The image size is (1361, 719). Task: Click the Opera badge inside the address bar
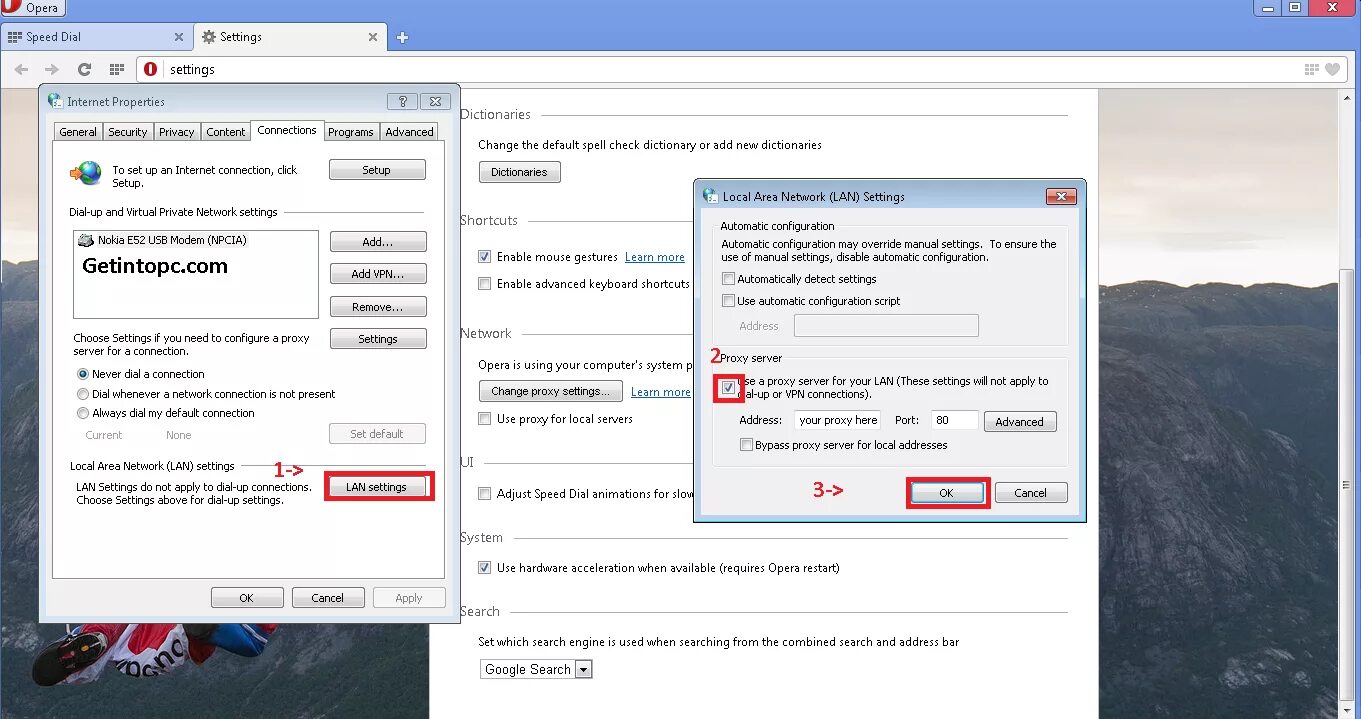click(149, 69)
